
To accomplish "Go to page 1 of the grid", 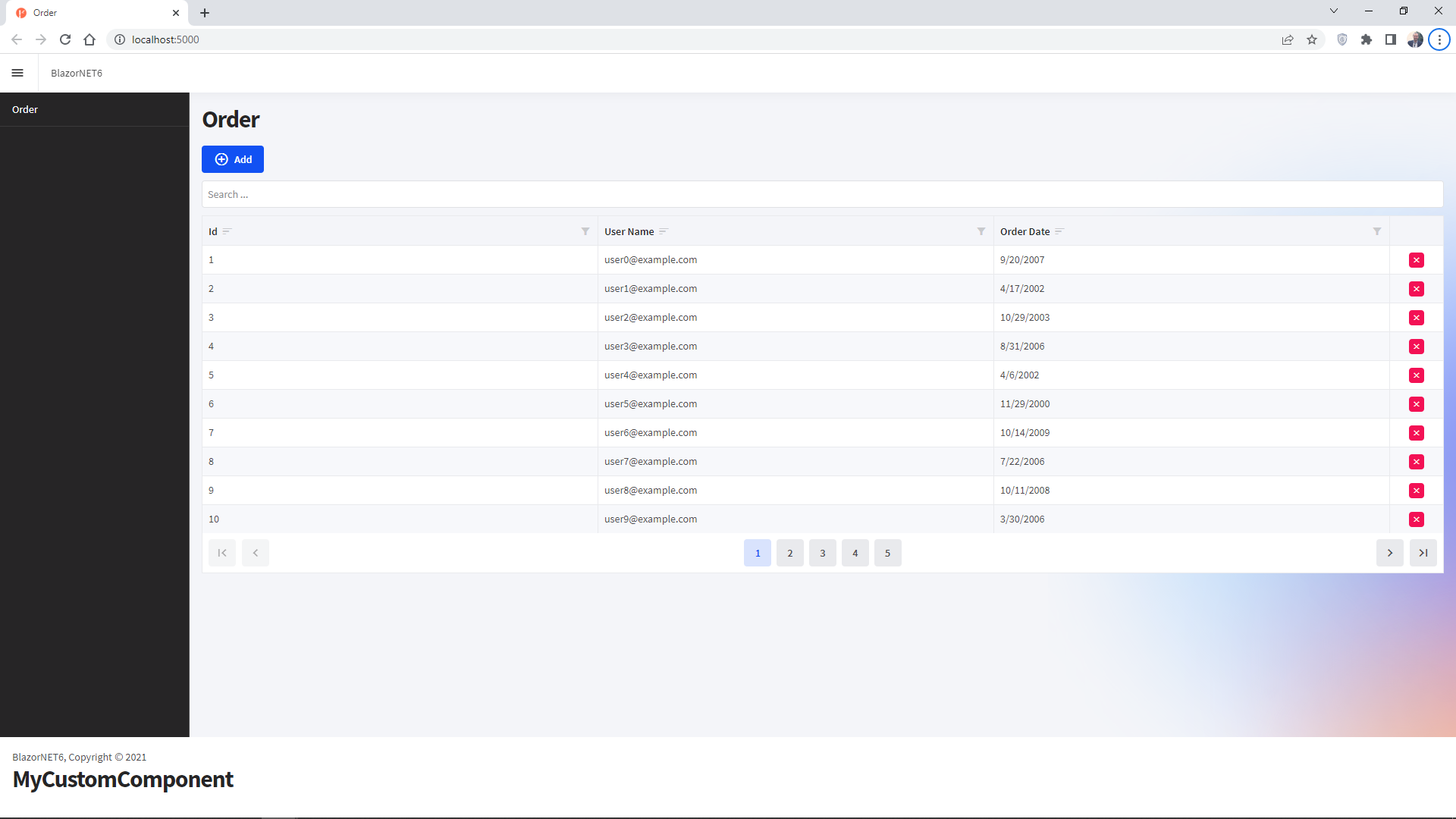I will (758, 553).
